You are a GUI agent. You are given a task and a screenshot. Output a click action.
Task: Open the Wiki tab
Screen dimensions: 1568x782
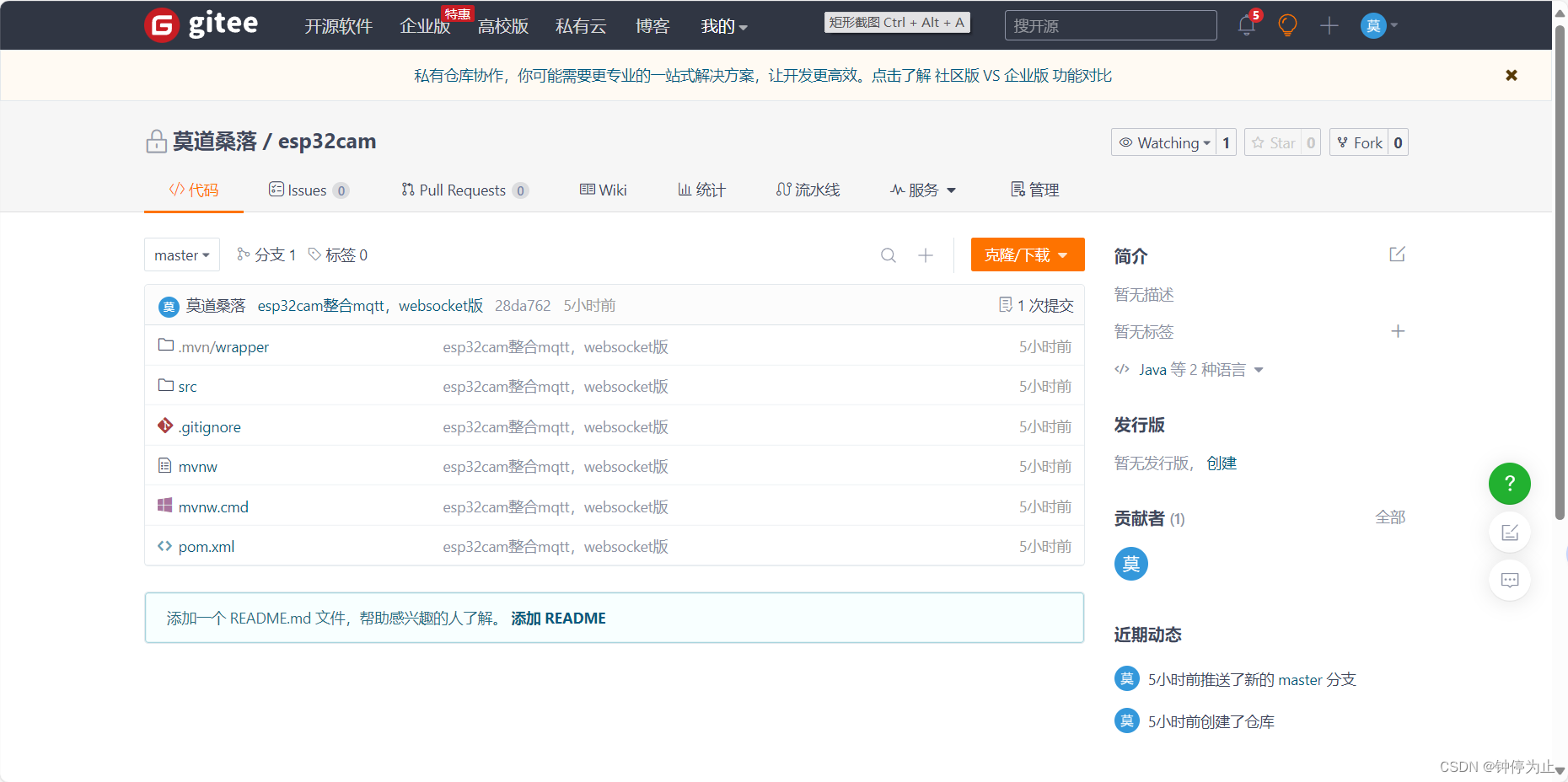click(x=604, y=190)
